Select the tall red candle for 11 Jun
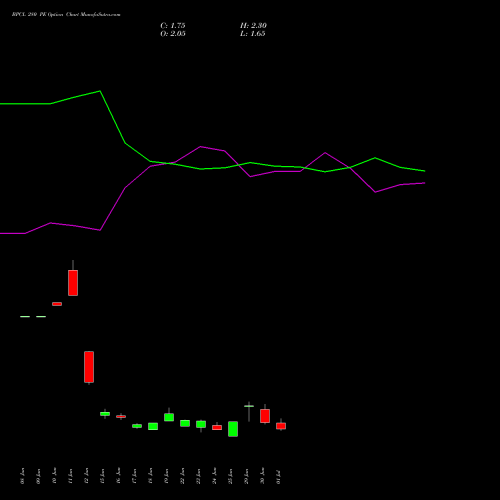Viewport: 500px width, 500px height. (x=73, y=283)
